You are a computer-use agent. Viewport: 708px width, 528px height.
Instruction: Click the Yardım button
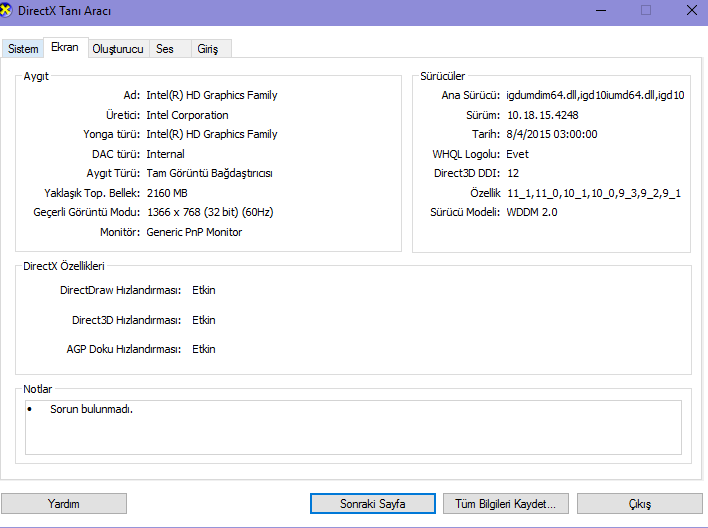pyautogui.click(x=64, y=504)
